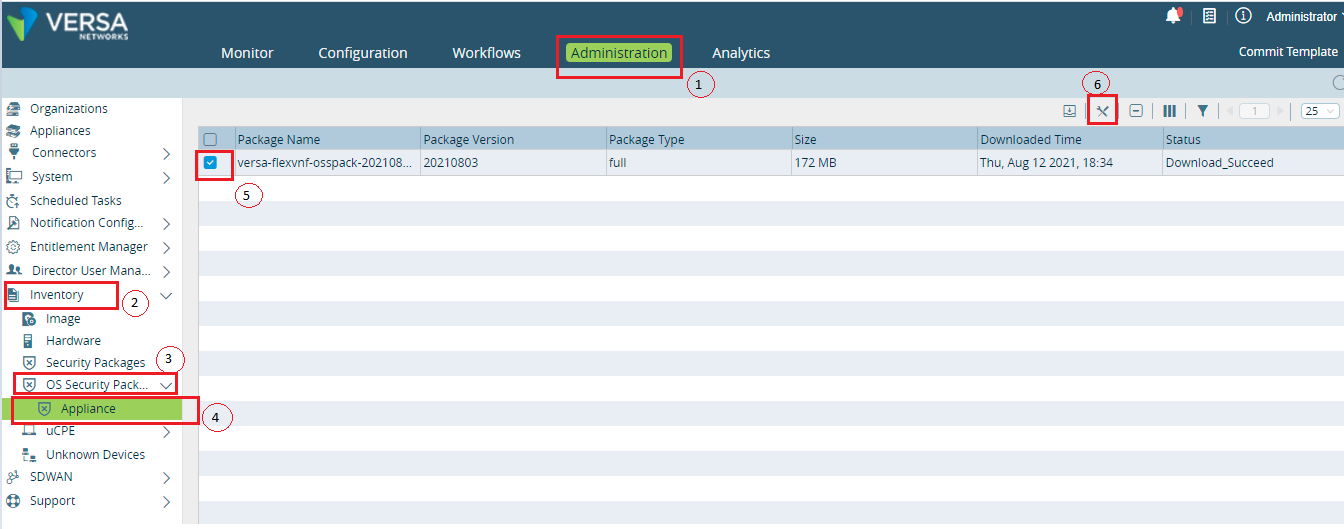Sort by Package Version column header
Viewport: 1344px width, 529px height.
point(513,139)
